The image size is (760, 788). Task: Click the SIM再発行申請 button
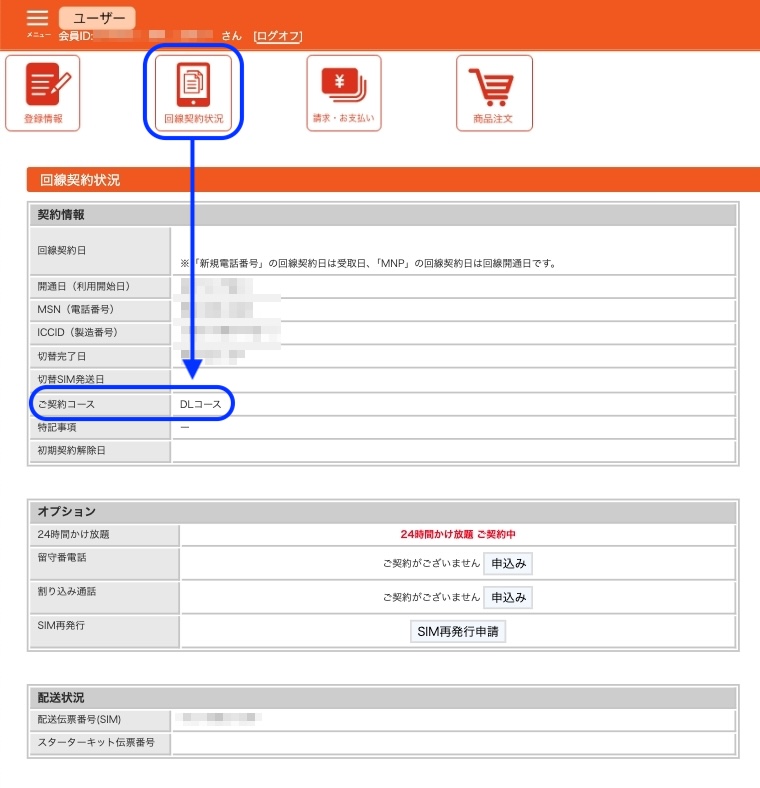click(x=458, y=632)
